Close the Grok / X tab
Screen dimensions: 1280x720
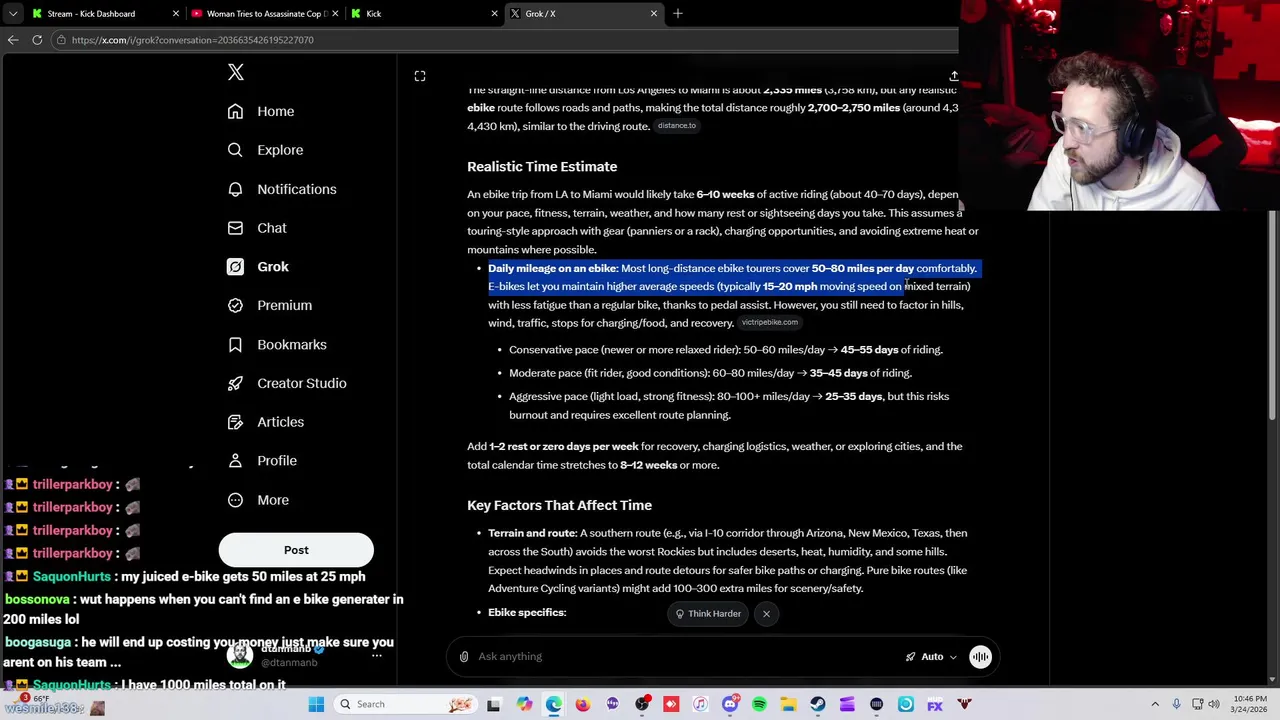[x=654, y=14]
